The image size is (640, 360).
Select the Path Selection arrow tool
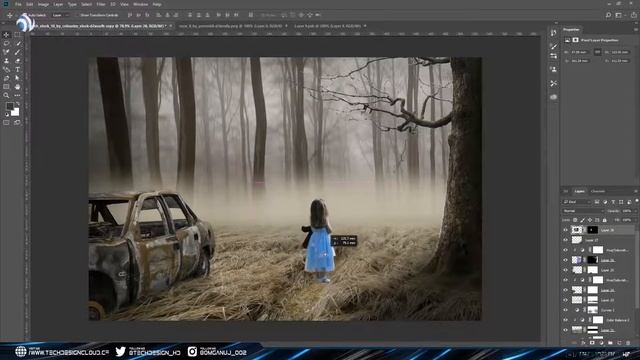(x=17, y=78)
